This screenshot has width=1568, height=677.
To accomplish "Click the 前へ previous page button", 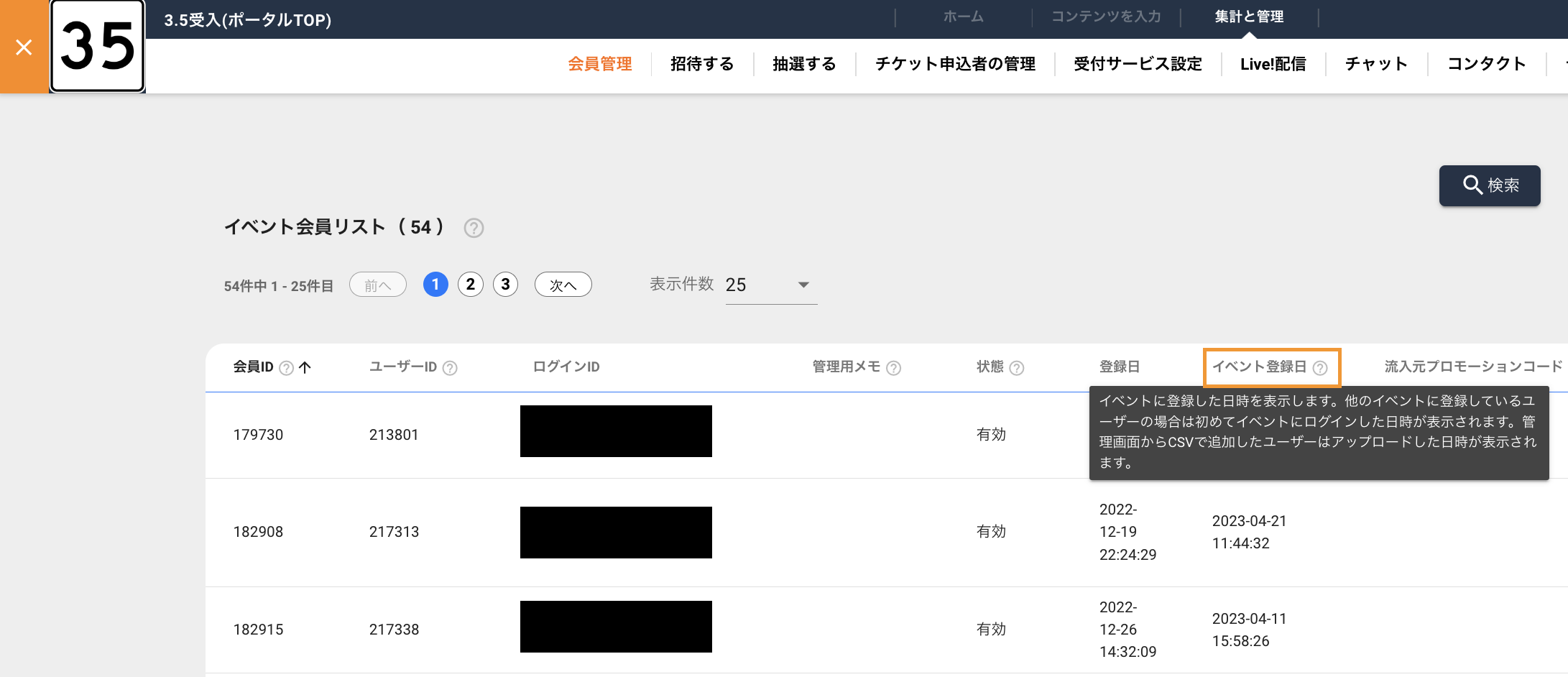I will click(378, 285).
